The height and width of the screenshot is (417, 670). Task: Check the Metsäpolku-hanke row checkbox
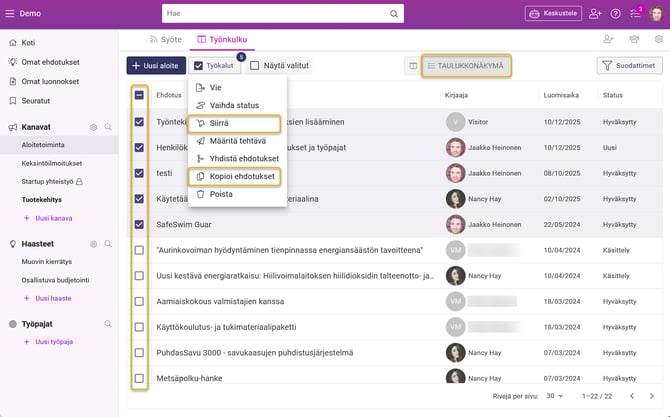click(139, 379)
